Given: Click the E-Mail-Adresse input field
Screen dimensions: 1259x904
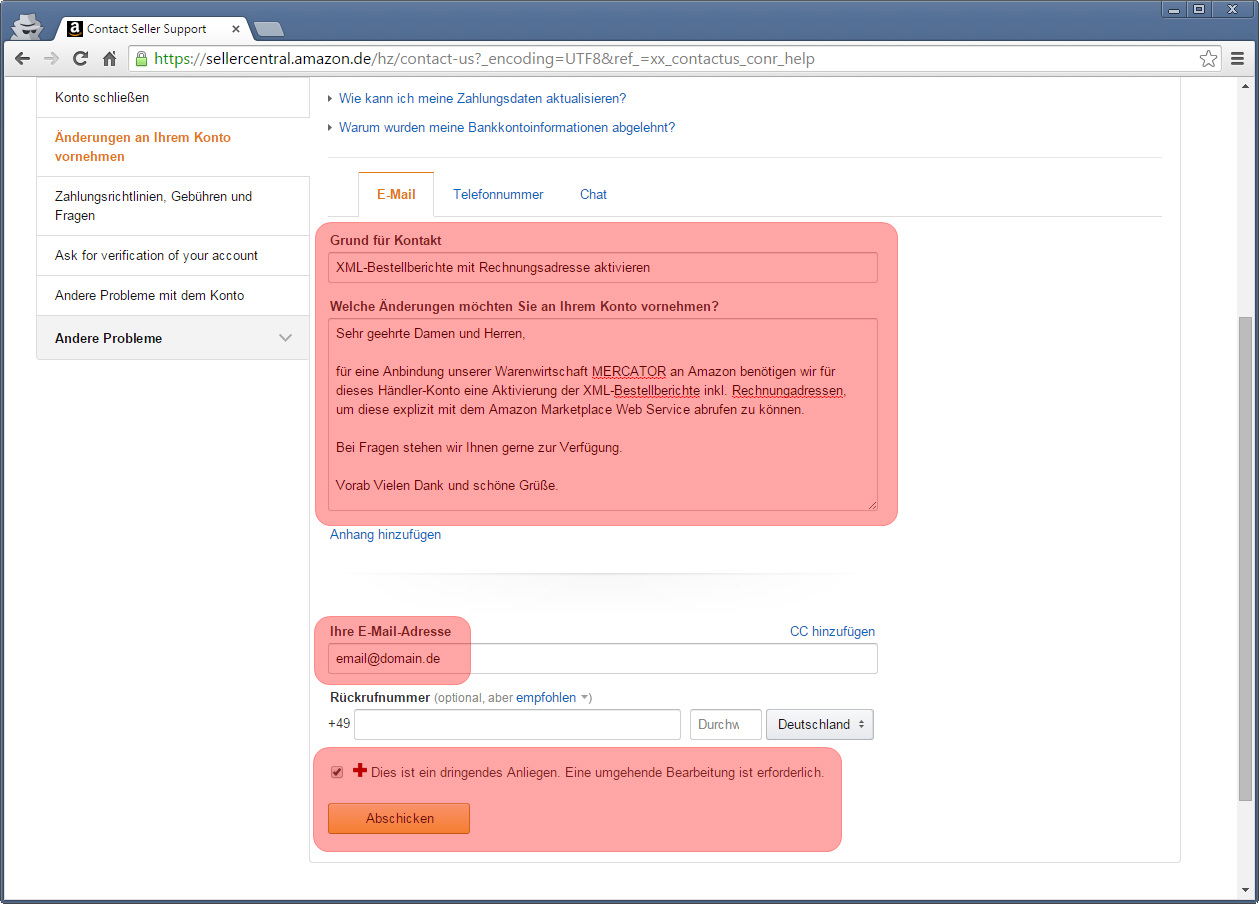Looking at the screenshot, I should pyautogui.click(x=603, y=659).
